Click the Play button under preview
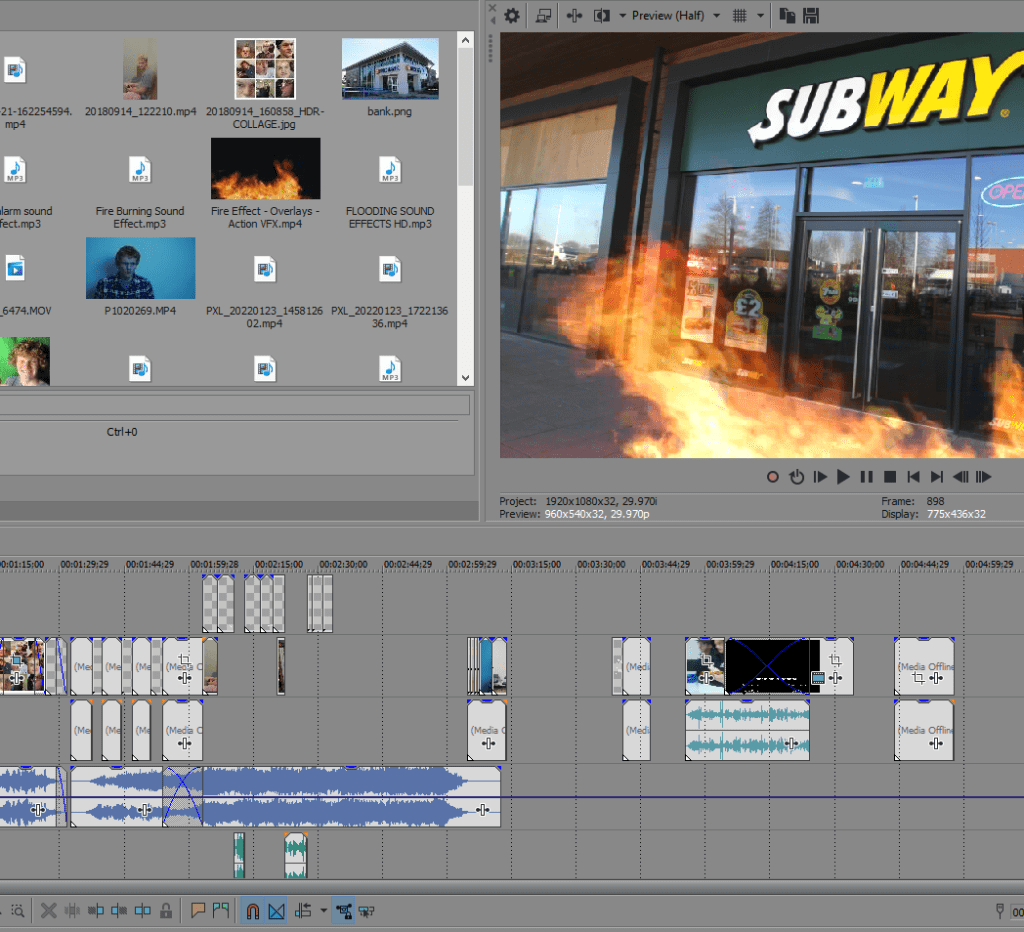This screenshot has width=1024, height=932. pos(843,477)
